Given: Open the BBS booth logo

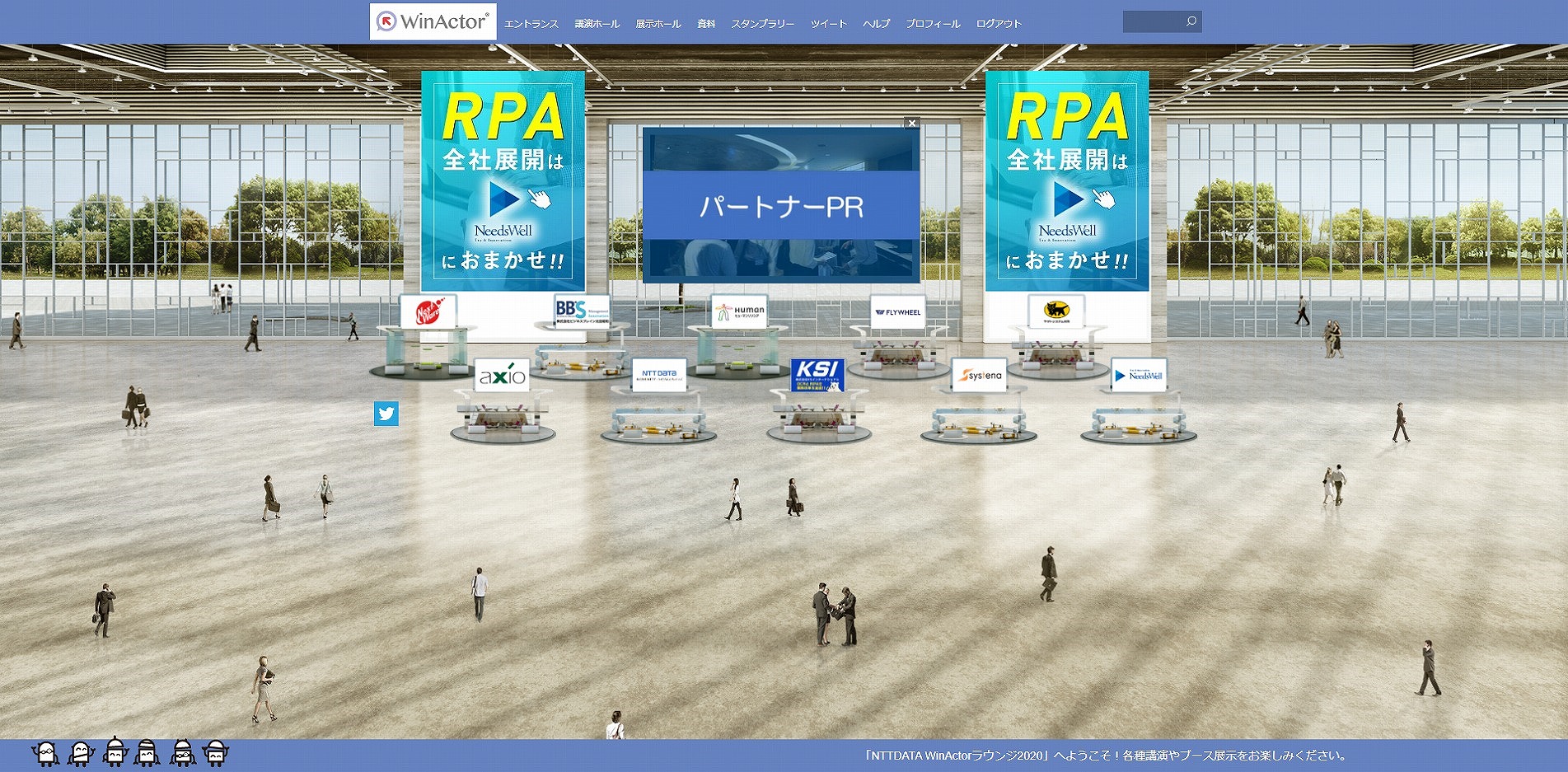Looking at the screenshot, I should click(x=582, y=311).
